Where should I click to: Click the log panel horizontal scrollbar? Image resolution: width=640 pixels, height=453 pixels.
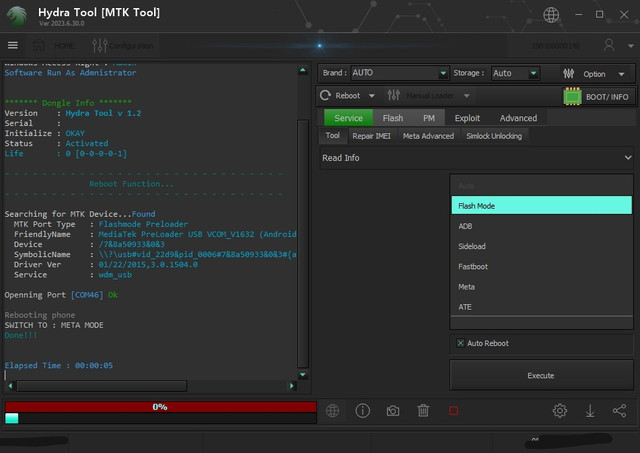click(100, 385)
